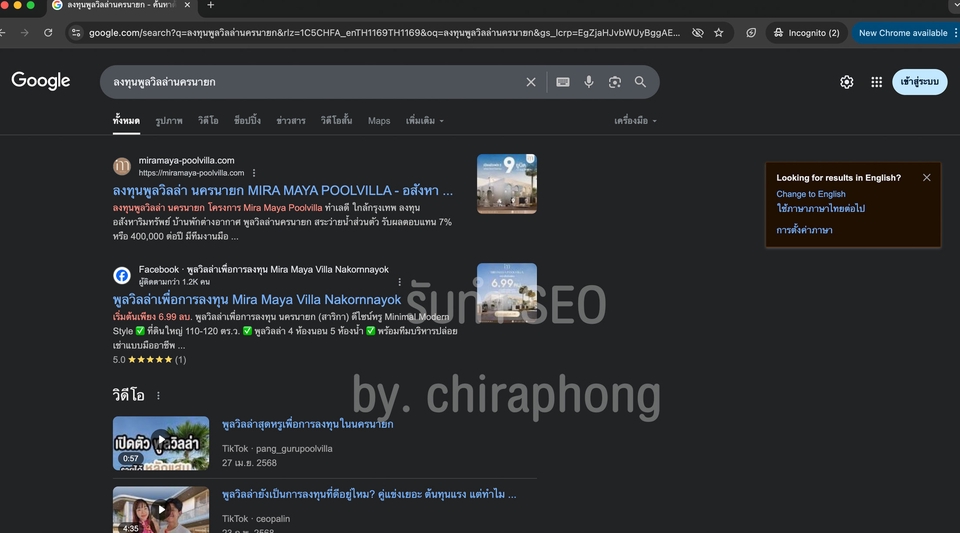Switch to the Maps tab
This screenshot has height=533, width=960.
379,121
